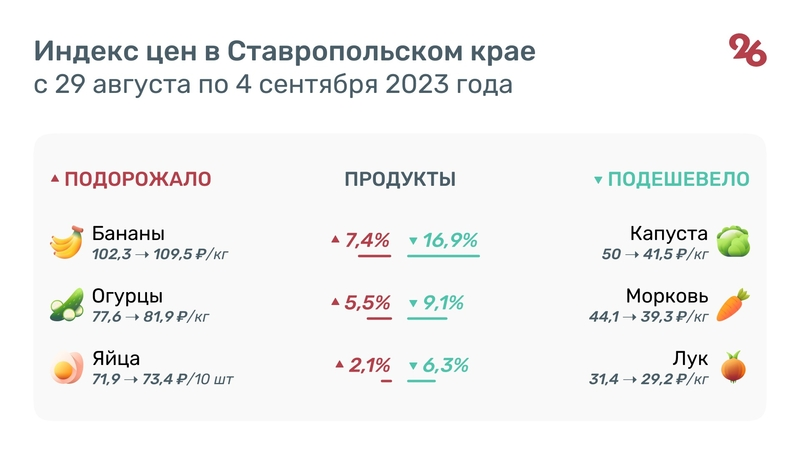Screen dimensions: 800x450
Task: Click the cucumber icon
Action: click(66, 305)
